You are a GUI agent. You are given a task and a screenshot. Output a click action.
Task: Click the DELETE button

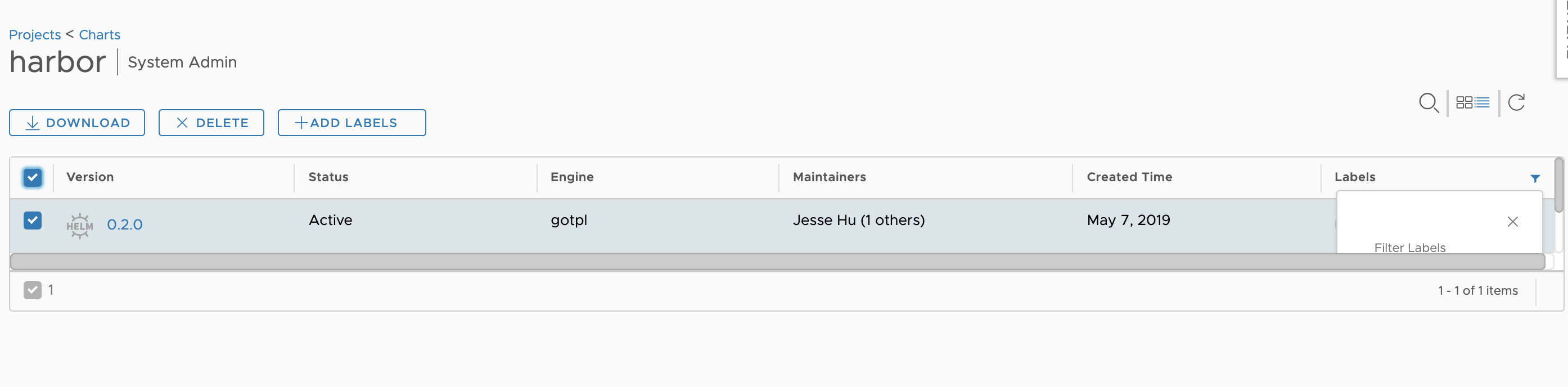point(210,122)
